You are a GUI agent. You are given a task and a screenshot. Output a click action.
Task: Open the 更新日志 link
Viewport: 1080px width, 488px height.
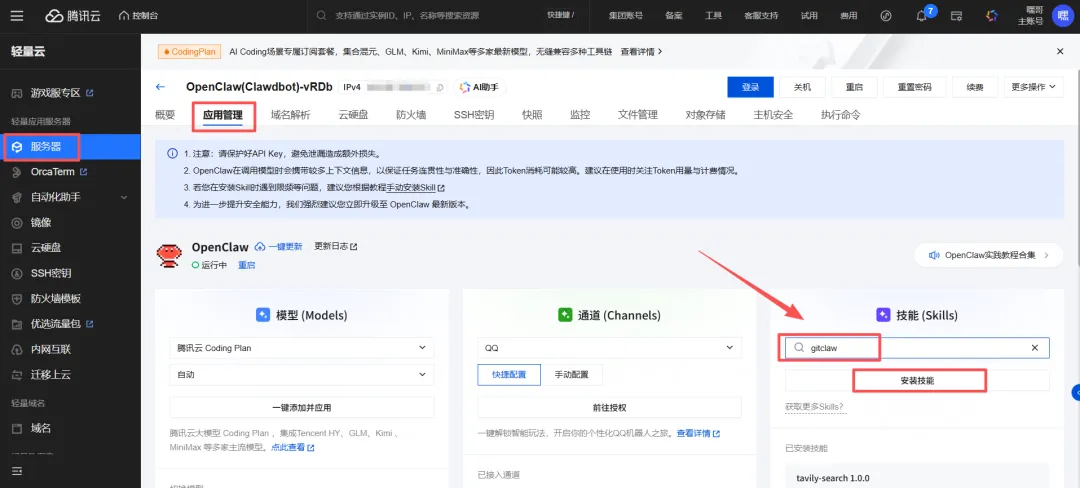(x=335, y=246)
